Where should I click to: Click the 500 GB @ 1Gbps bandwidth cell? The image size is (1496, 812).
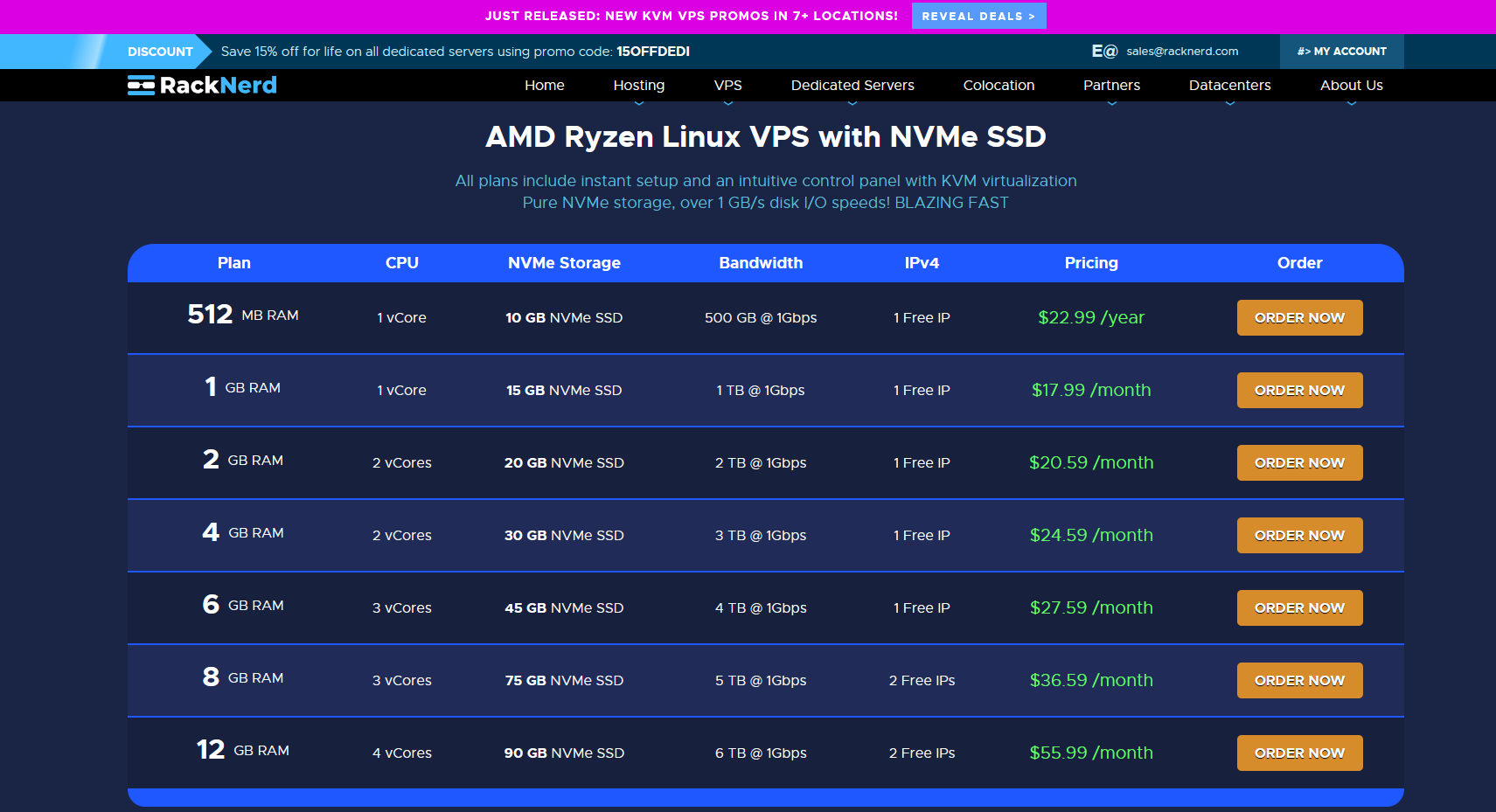click(x=761, y=318)
